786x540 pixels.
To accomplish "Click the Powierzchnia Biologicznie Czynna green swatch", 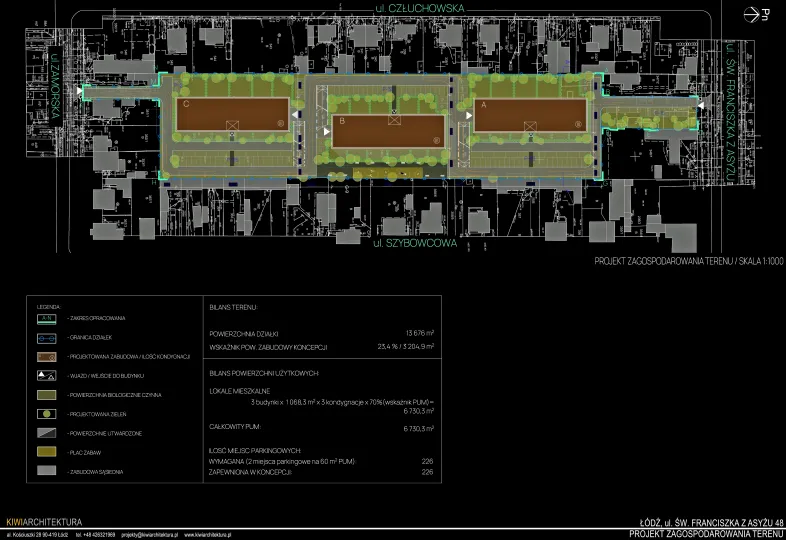I will point(46,394).
